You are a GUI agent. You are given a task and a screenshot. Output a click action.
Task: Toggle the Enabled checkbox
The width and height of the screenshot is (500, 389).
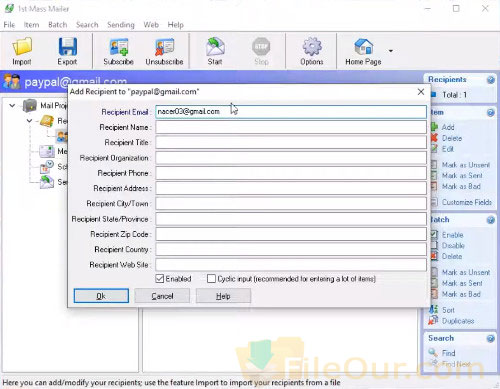click(x=160, y=278)
